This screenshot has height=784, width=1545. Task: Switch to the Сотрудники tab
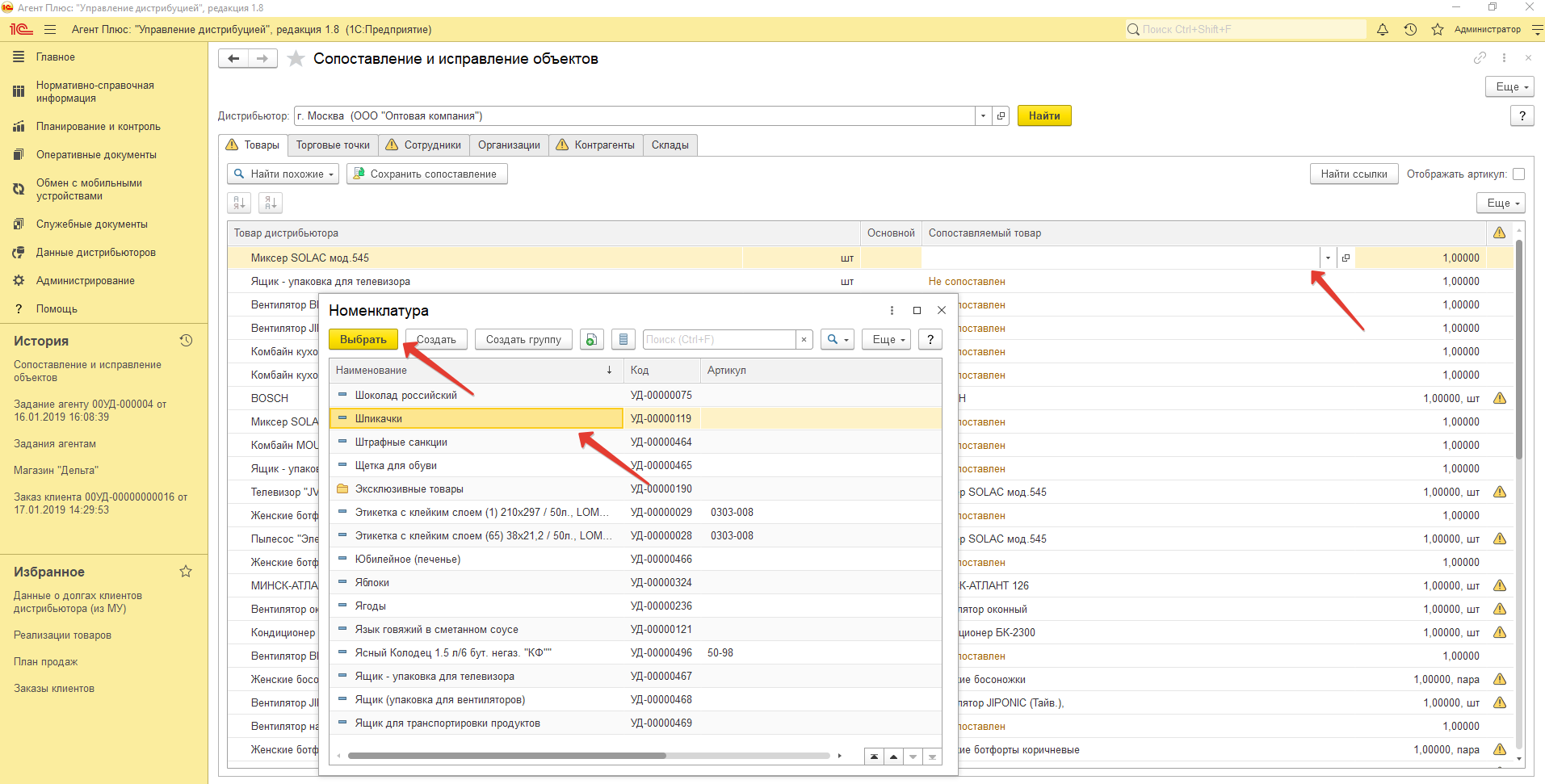tap(423, 145)
